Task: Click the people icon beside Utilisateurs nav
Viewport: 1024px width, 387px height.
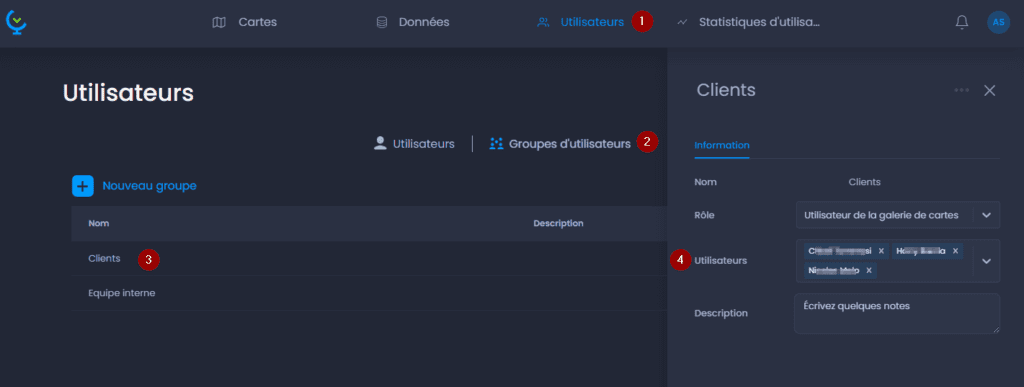Action: 543,22
